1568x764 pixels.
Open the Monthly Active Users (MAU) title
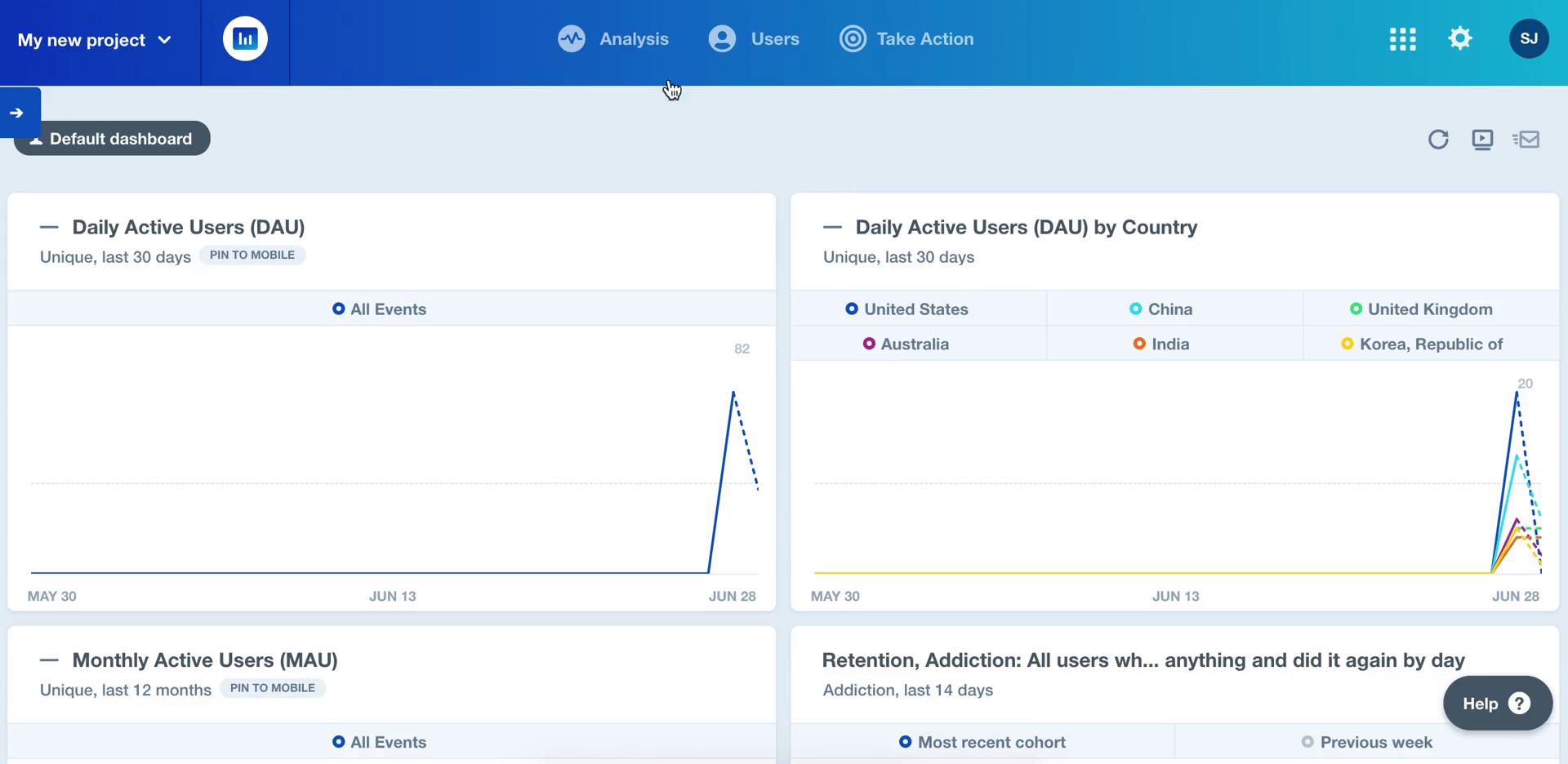pos(205,660)
